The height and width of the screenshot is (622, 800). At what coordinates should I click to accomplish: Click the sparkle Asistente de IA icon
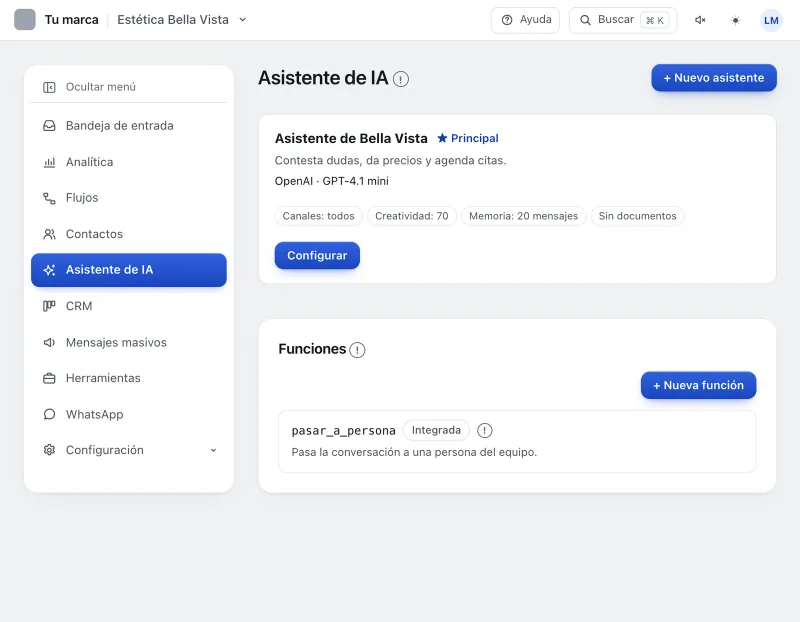click(x=49, y=270)
